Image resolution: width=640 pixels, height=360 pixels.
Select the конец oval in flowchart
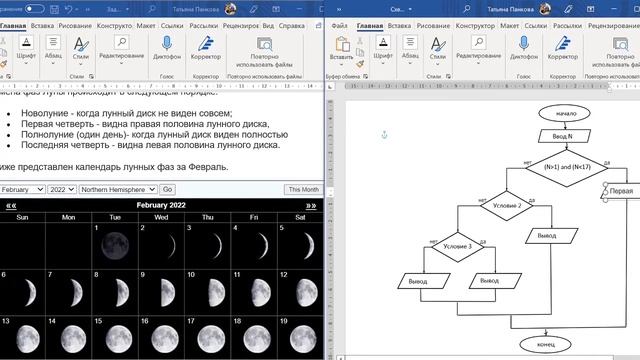coord(545,344)
